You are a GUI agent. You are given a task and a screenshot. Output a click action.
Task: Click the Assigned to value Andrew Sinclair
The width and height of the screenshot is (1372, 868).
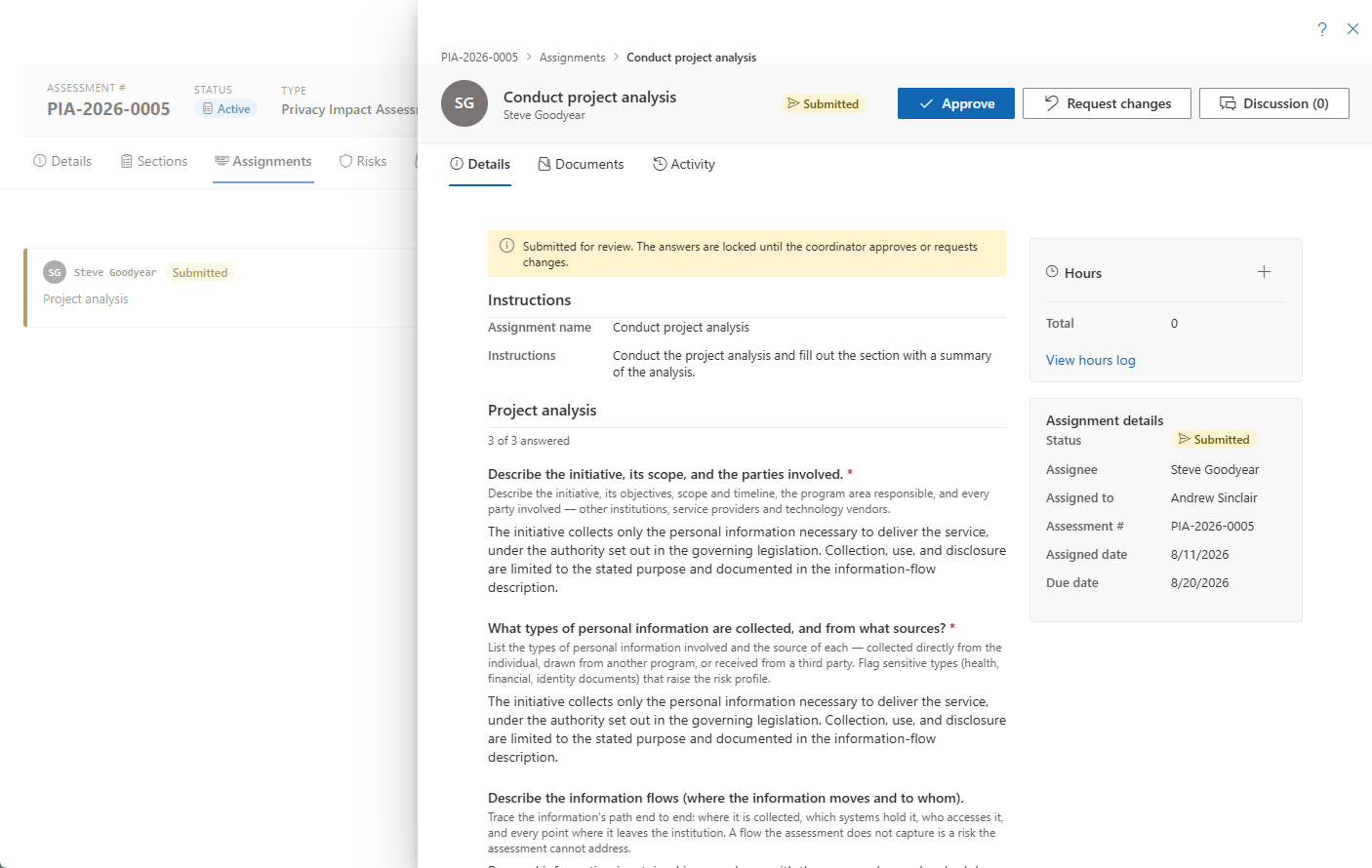click(1214, 497)
